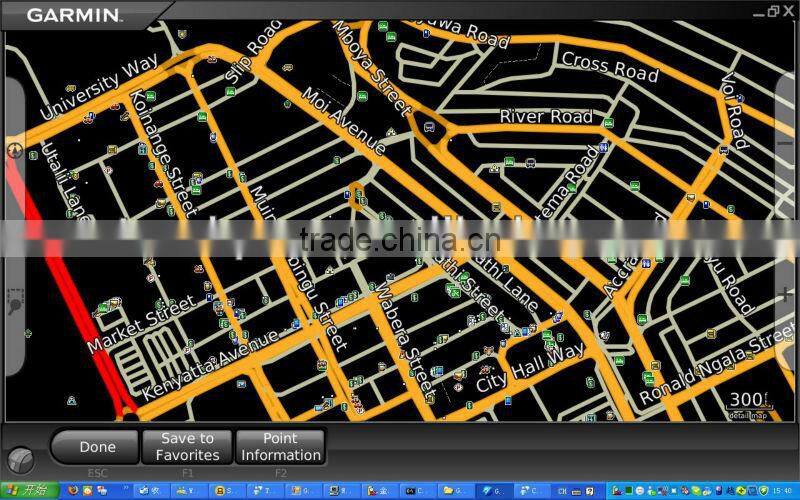Click the Ronald Ngala Street label

718,365
